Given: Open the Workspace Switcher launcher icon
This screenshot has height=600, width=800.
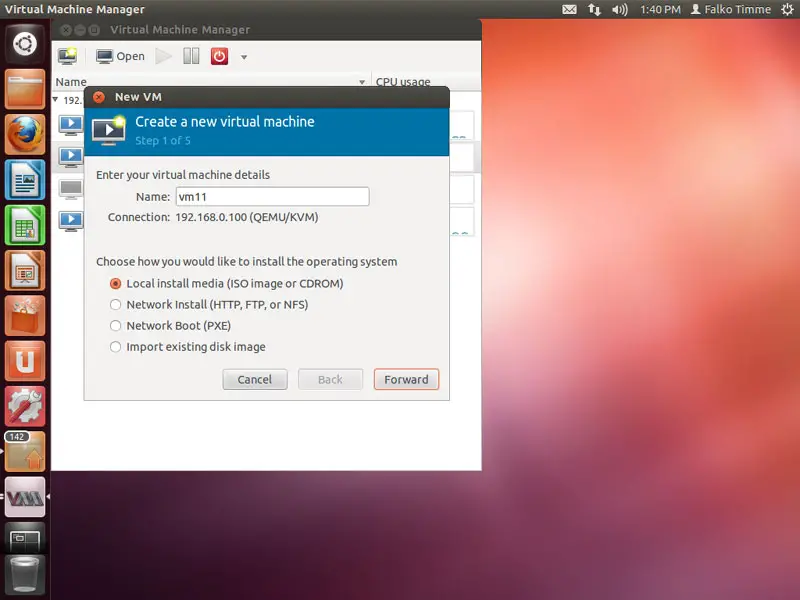Looking at the screenshot, I should coord(24,538).
